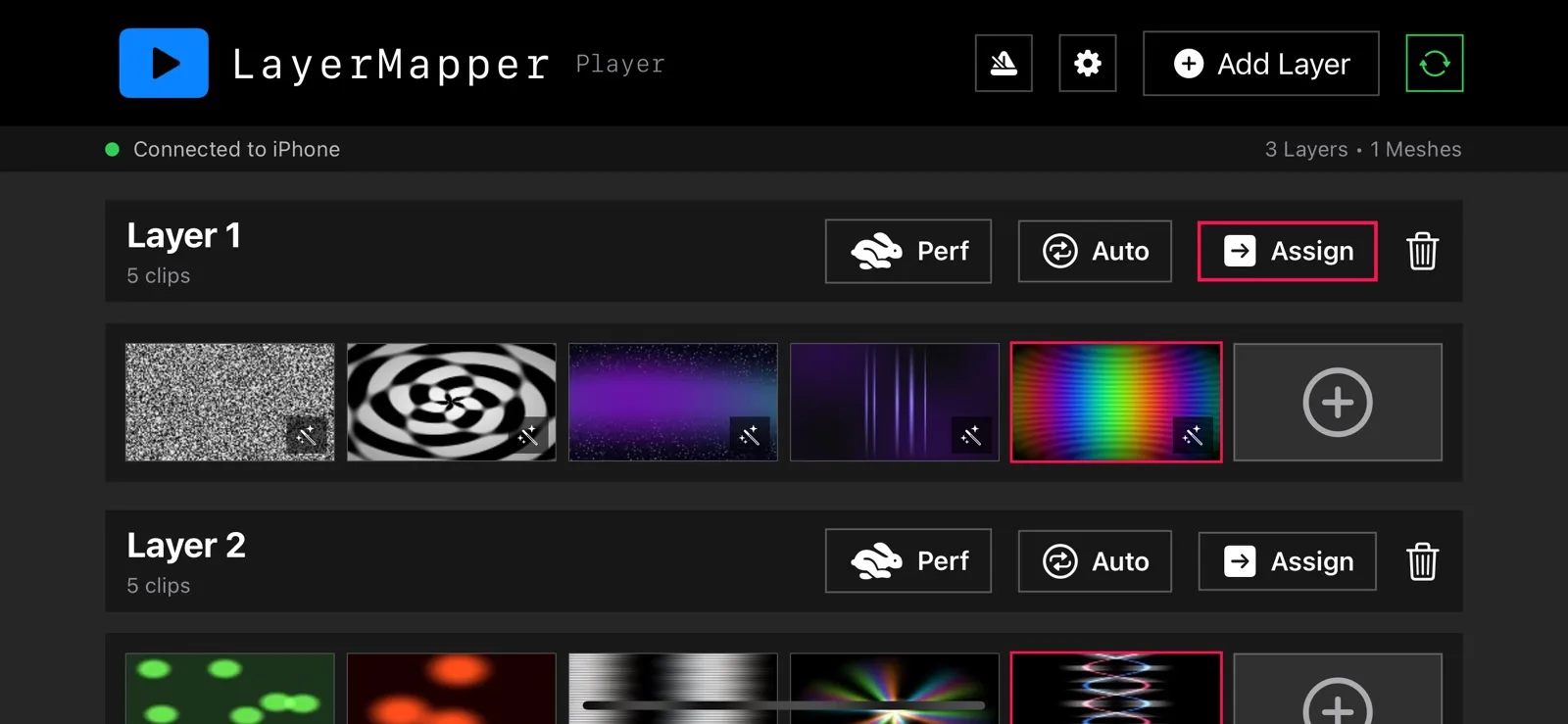1568x724 pixels.
Task: Click the horizontal scroll indicator bar
Action: point(784,704)
